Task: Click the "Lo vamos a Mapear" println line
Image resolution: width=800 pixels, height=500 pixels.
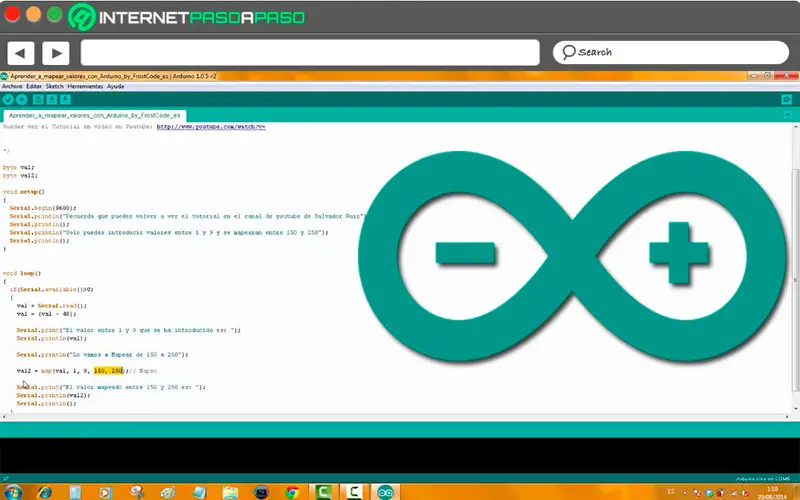Action: tap(102, 355)
